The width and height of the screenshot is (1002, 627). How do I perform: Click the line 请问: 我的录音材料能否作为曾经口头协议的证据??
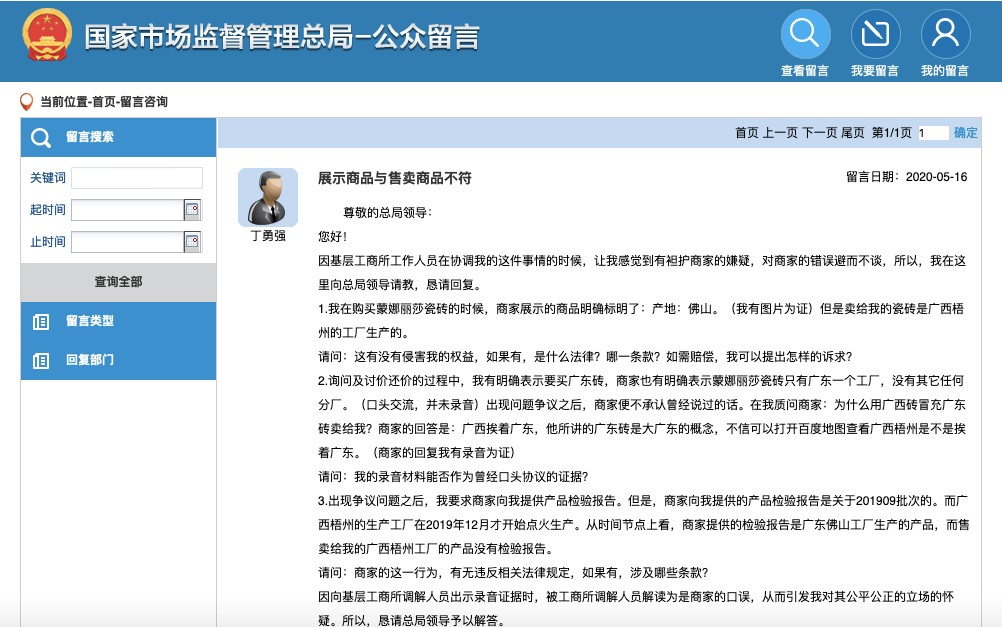pyautogui.click(x=453, y=477)
